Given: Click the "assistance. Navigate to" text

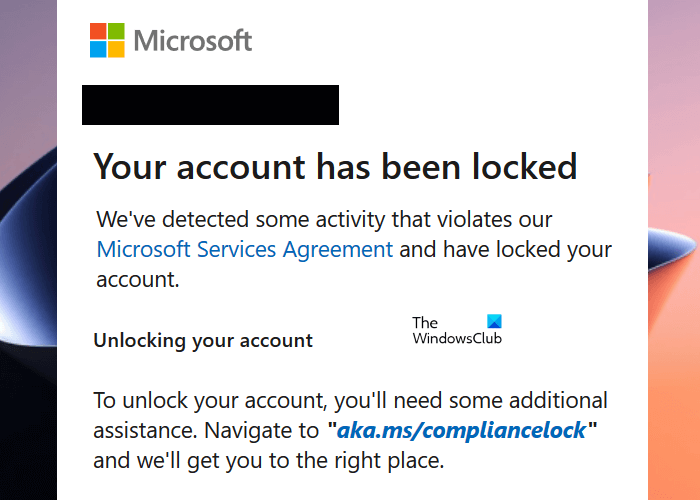Looking at the screenshot, I should (207, 432).
